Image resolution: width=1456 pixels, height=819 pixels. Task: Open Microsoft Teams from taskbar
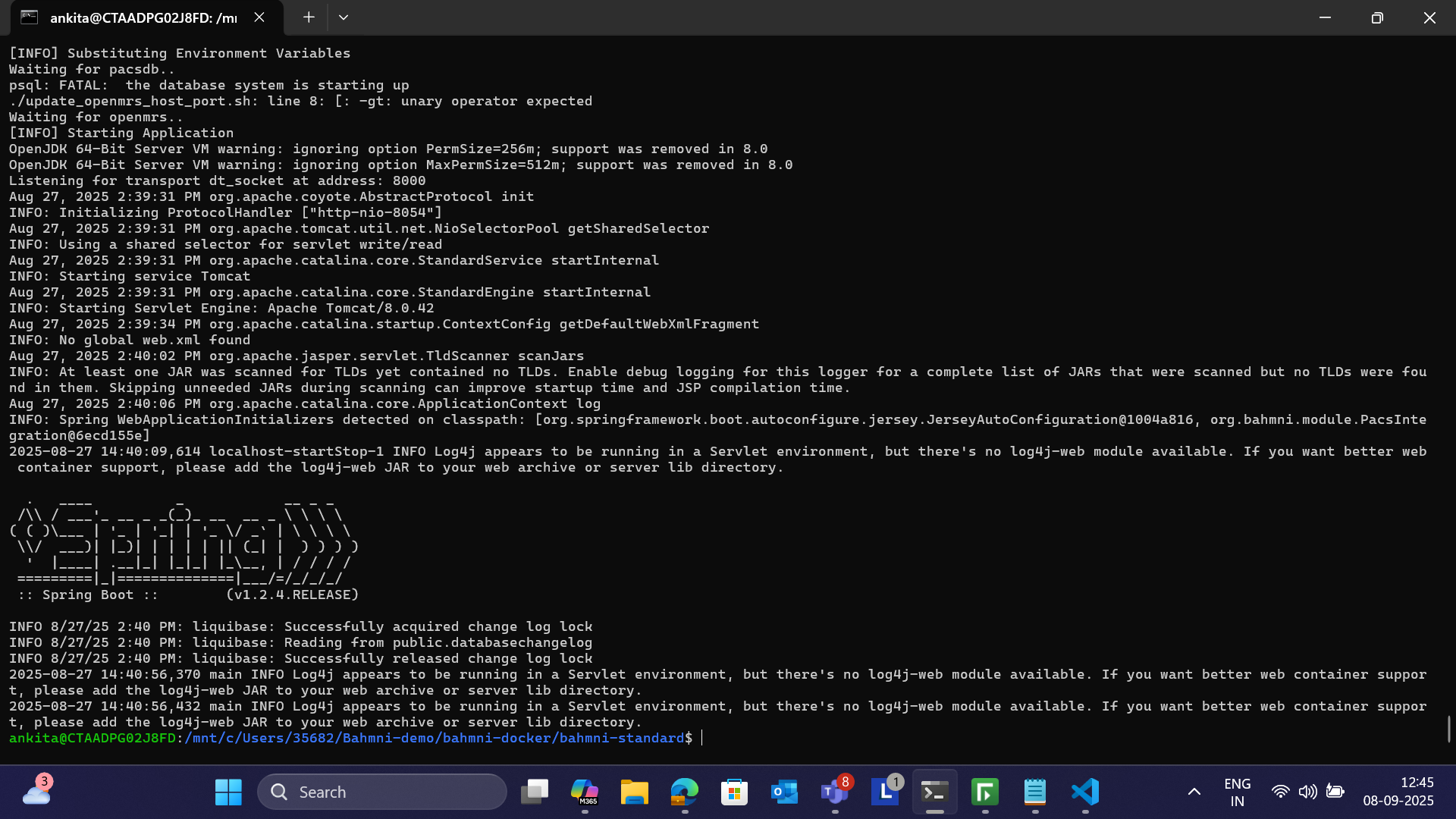coord(834,792)
